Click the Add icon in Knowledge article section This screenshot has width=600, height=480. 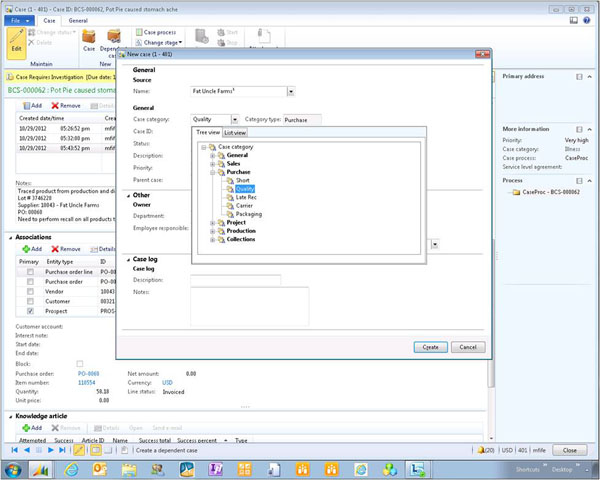tap(25, 427)
